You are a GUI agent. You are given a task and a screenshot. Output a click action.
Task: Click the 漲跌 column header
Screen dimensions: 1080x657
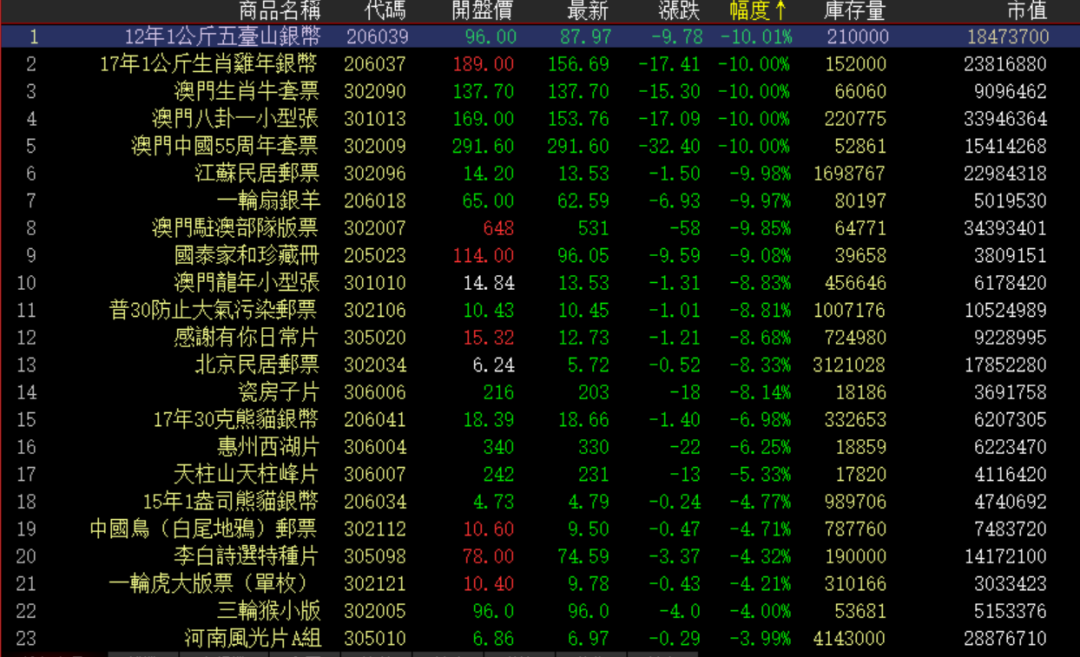pyautogui.click(x=679, y=11)
